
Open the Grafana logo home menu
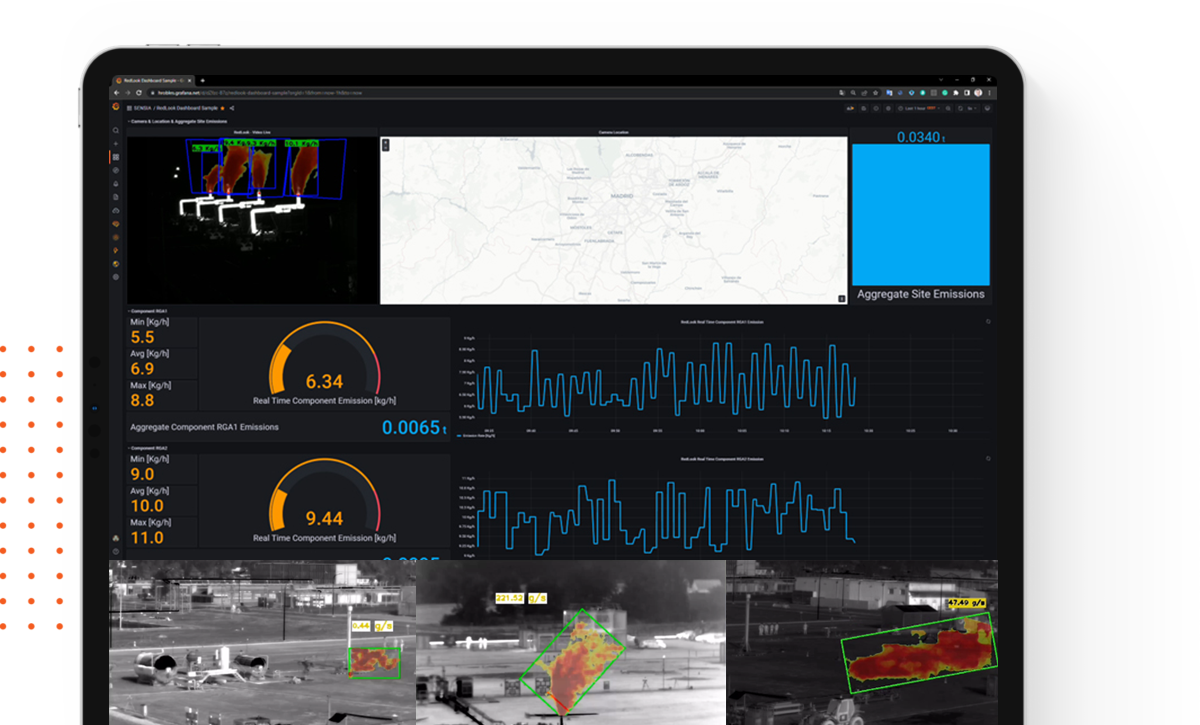pos(116,107)
